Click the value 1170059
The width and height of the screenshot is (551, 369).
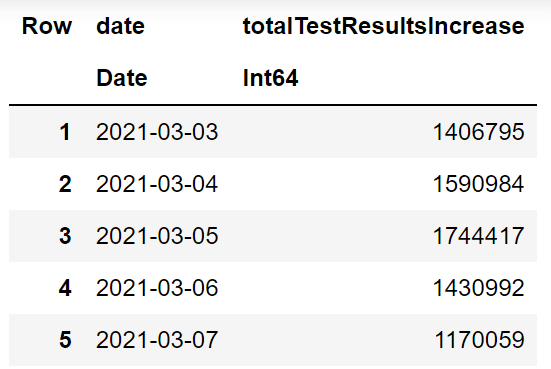click(x=480, y=340)
